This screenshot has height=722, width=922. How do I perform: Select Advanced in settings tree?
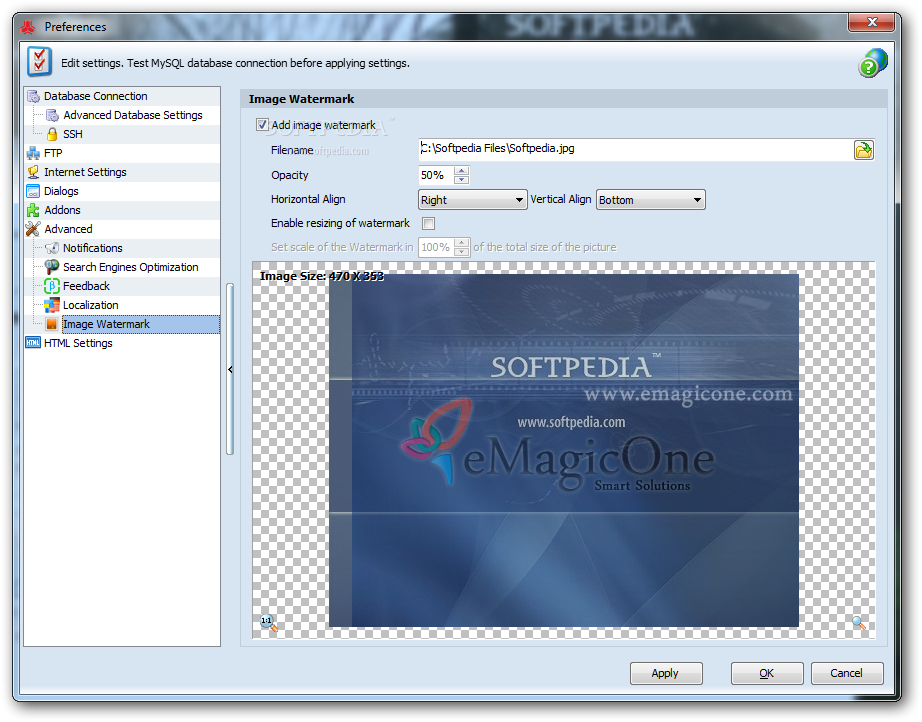68,229
